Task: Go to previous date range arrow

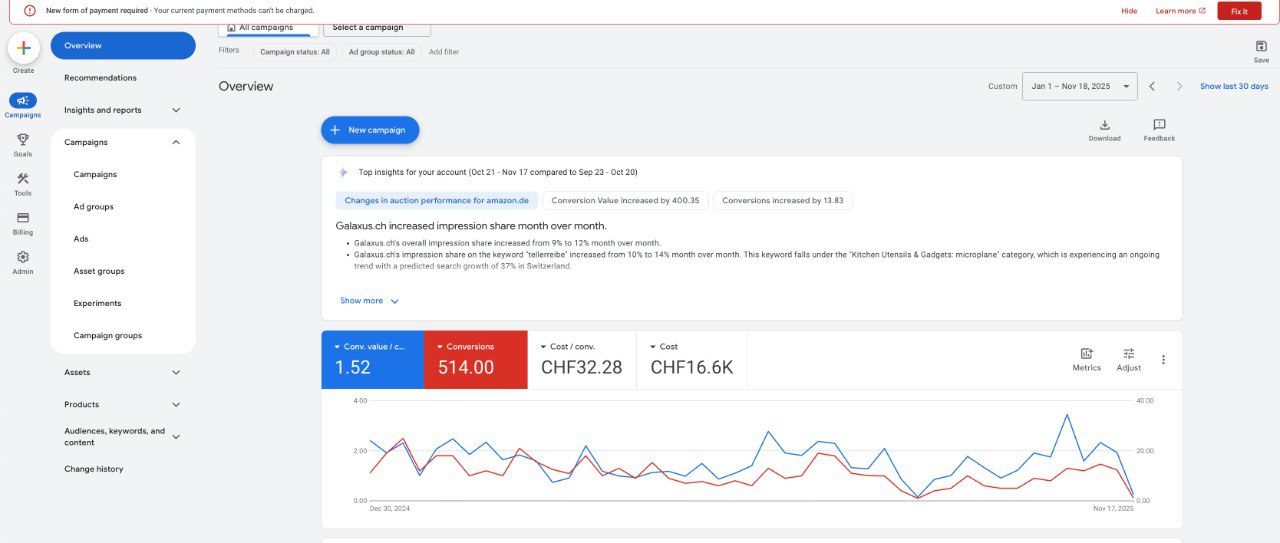Action: coord(1152,86)
